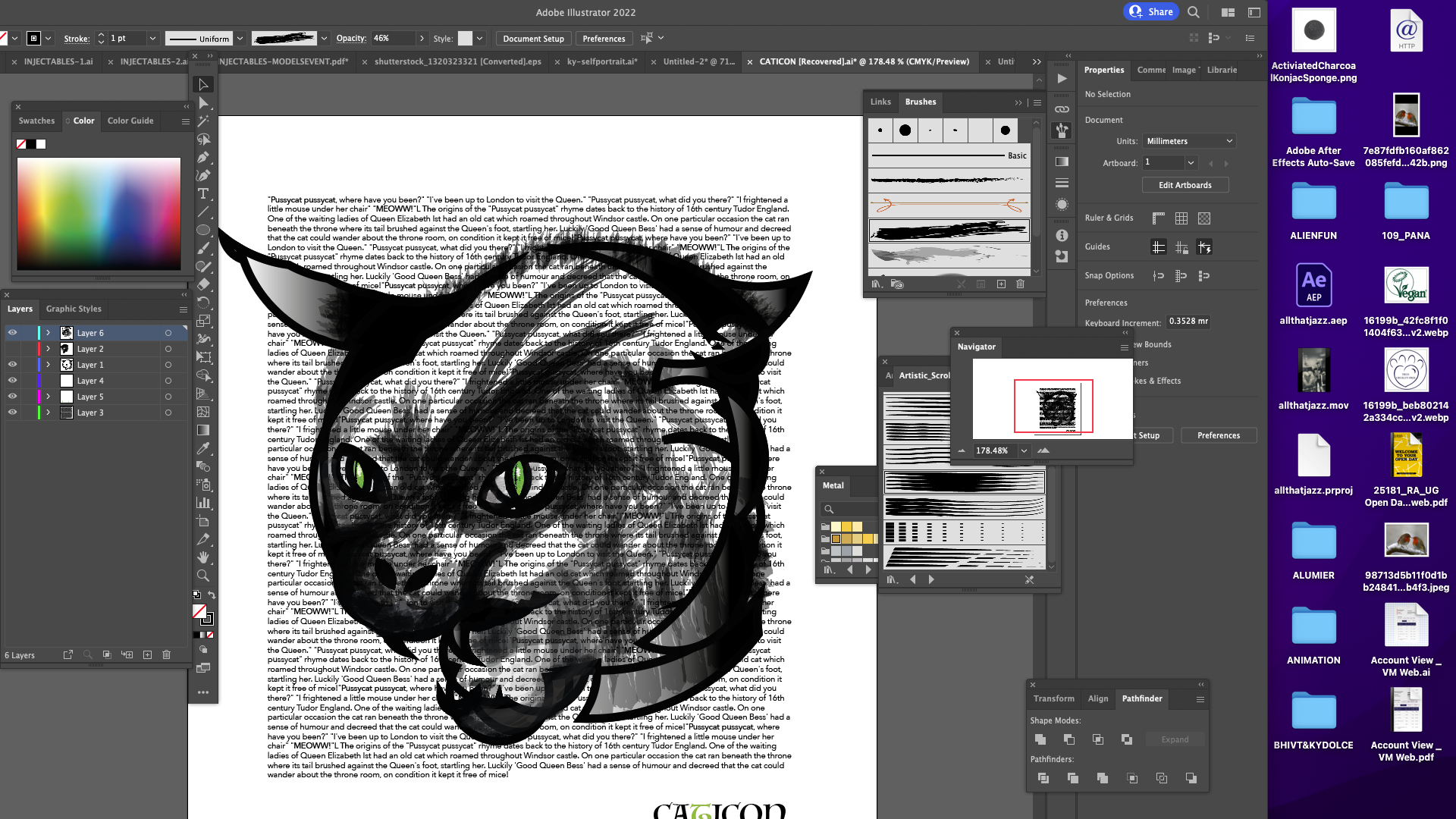Open the stroke weight dropdown at 1 pt
The image size is (1456, 819).
(x=152, y=38)
